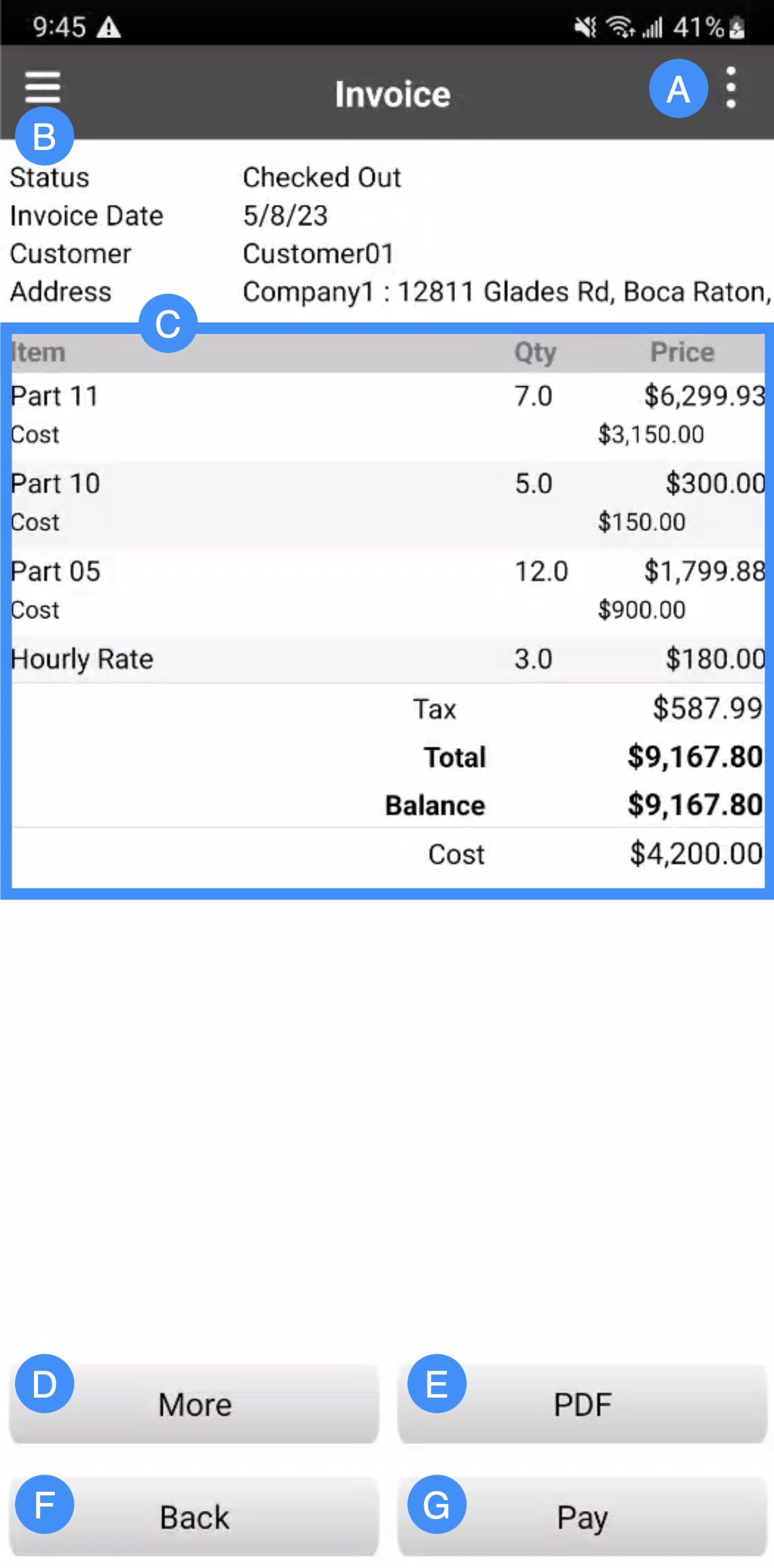
Task: Tap the warning alert icon in status bar
Action: tap(109, 28)
